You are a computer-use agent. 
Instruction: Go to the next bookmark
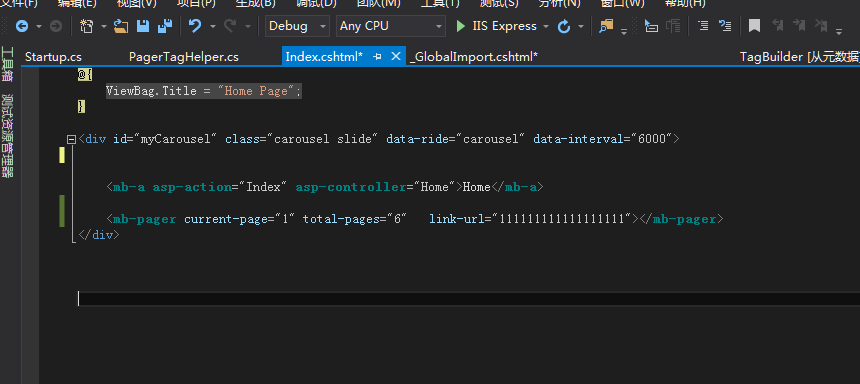point(799,26)
